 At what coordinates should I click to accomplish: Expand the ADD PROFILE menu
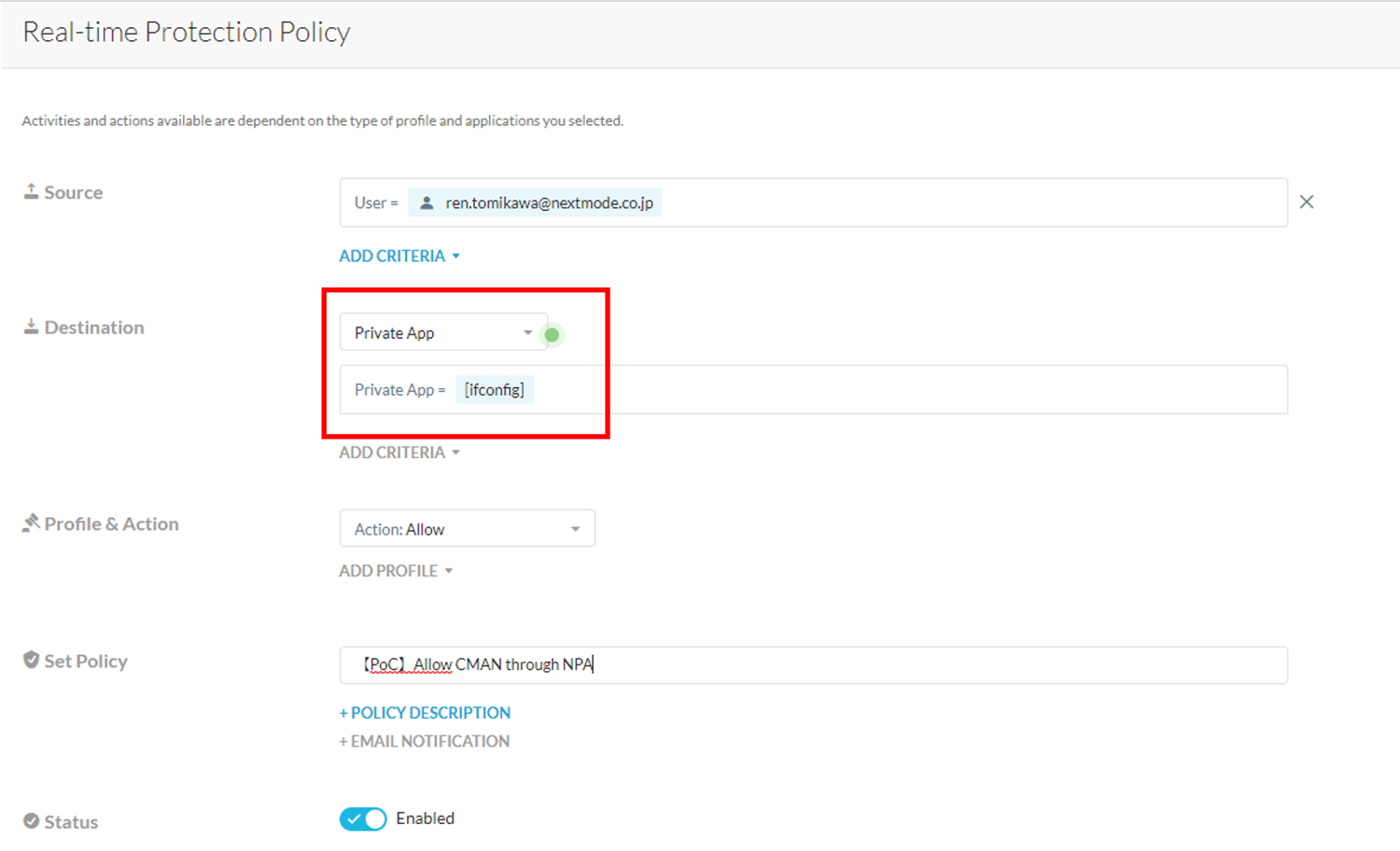pos(395,570)
